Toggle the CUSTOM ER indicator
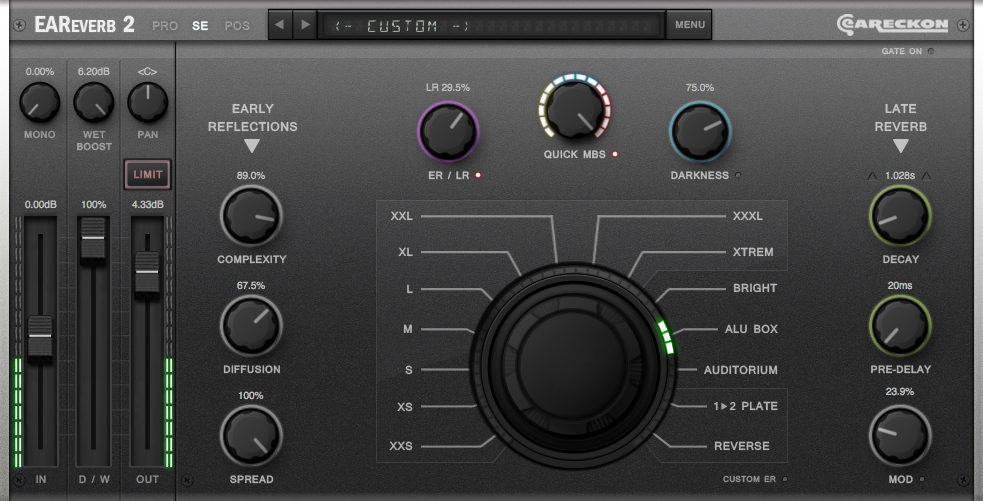The image size is (983, 501). pyautogui.click(x=784, y=479)
